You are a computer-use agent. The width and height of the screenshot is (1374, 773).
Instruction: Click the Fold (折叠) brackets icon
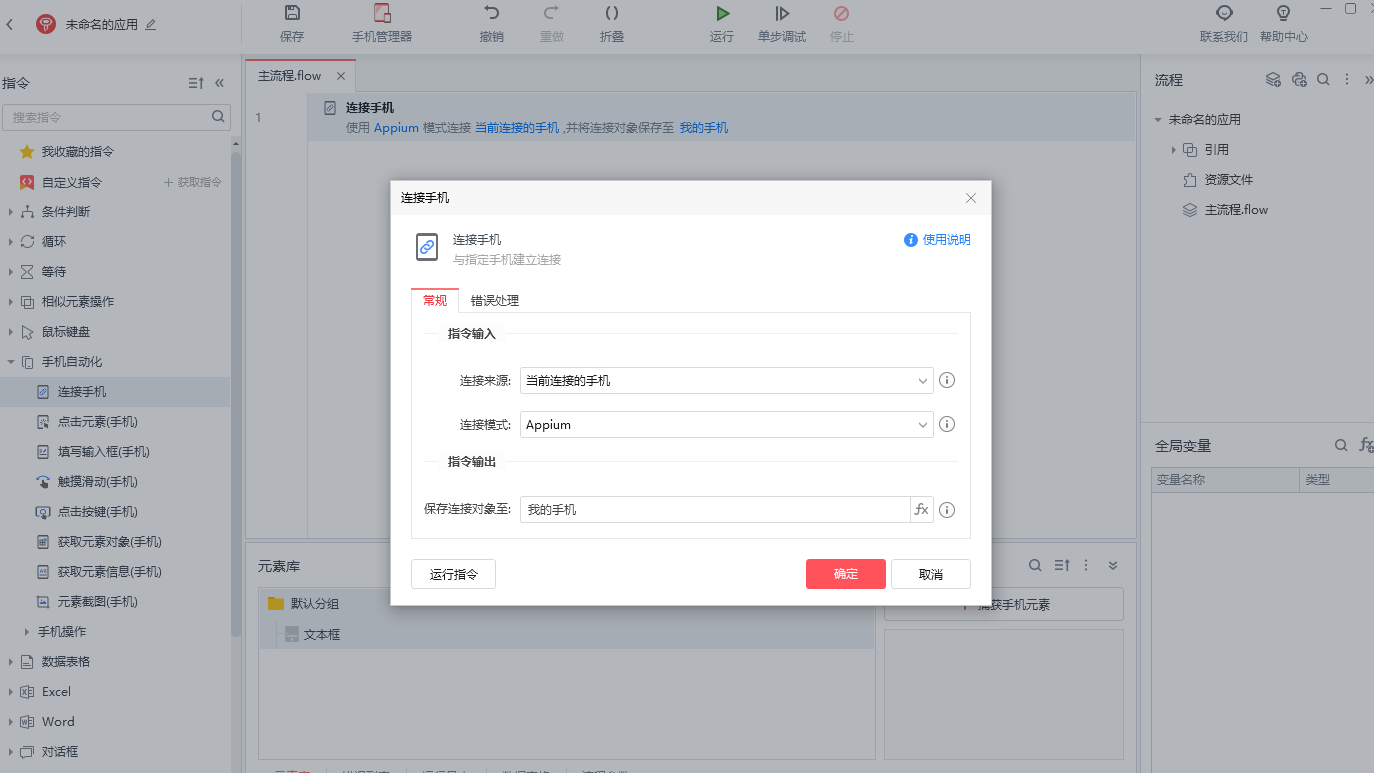(x=612, y=14)
